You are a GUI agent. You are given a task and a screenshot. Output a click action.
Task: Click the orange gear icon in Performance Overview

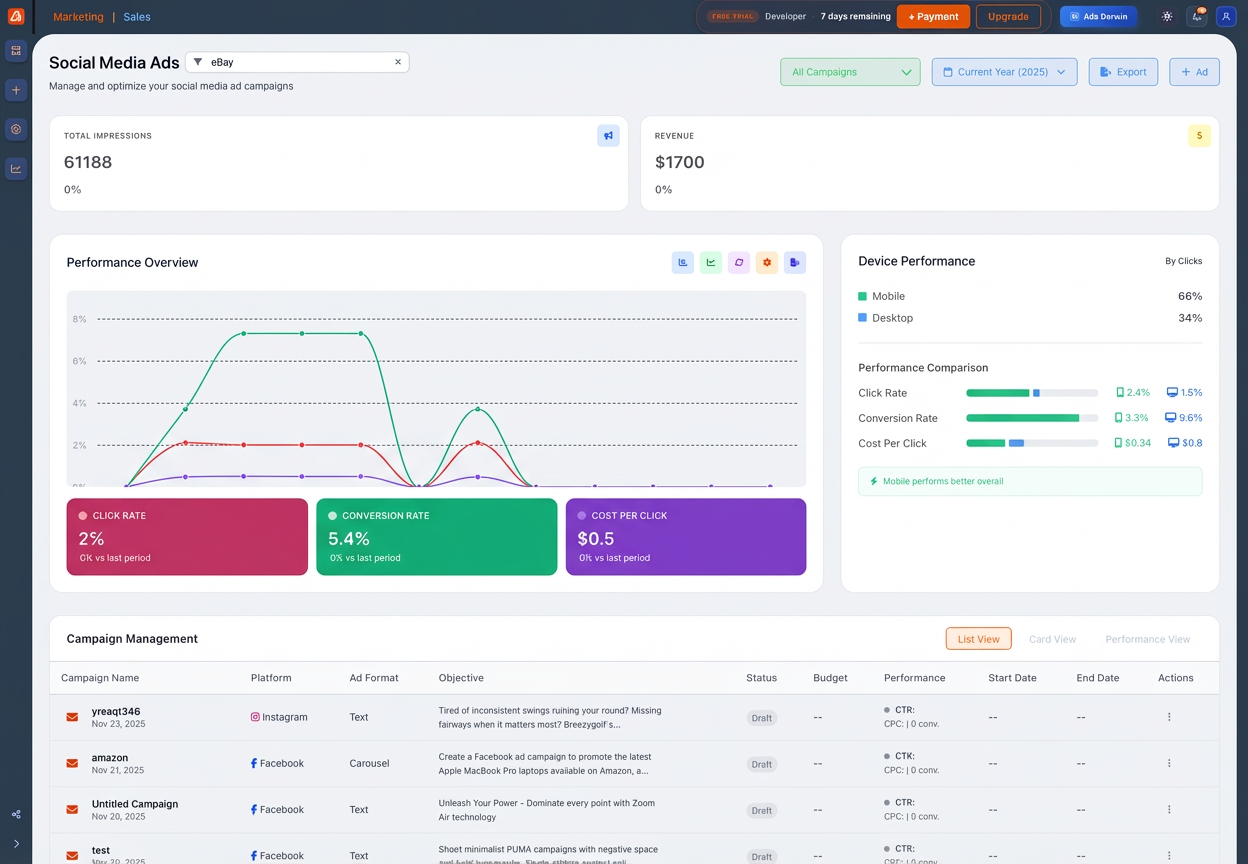[x=767, y=263]
